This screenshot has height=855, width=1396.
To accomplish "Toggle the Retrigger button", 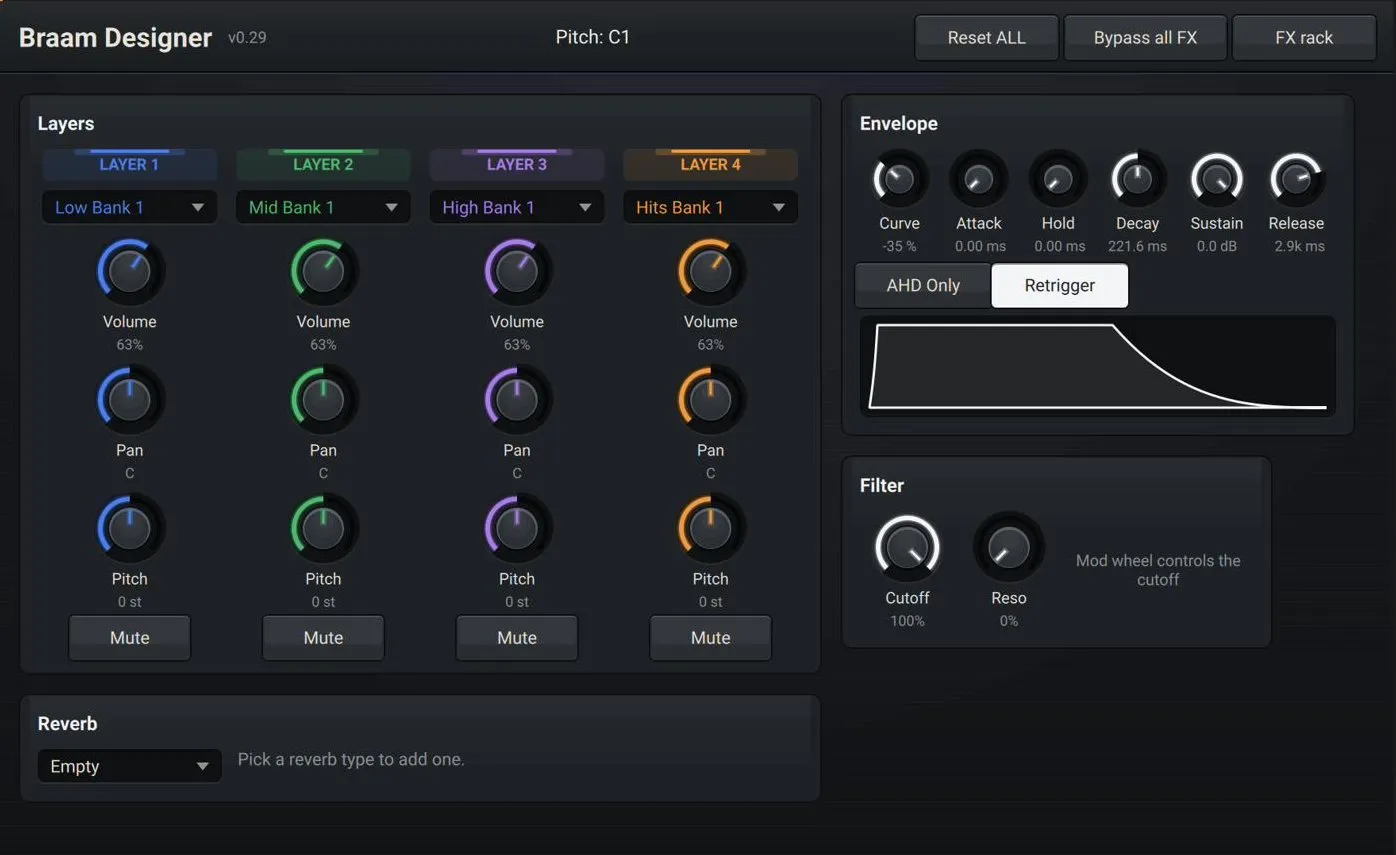I will (x=1060, y=286).
